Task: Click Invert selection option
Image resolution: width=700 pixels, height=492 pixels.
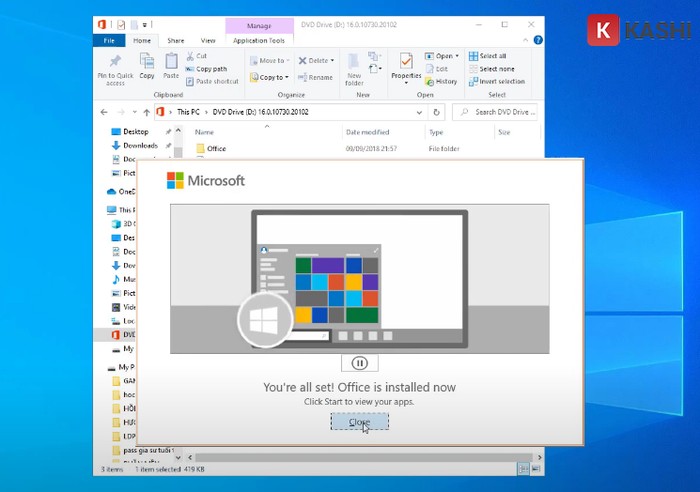Action: 501,81
